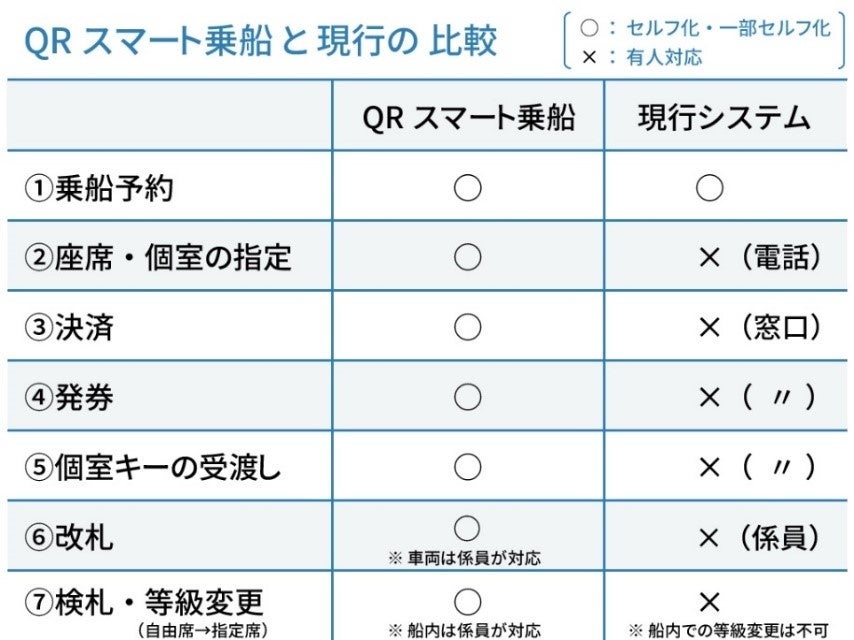Click the legend × for 有人対応

coord(589,57)
